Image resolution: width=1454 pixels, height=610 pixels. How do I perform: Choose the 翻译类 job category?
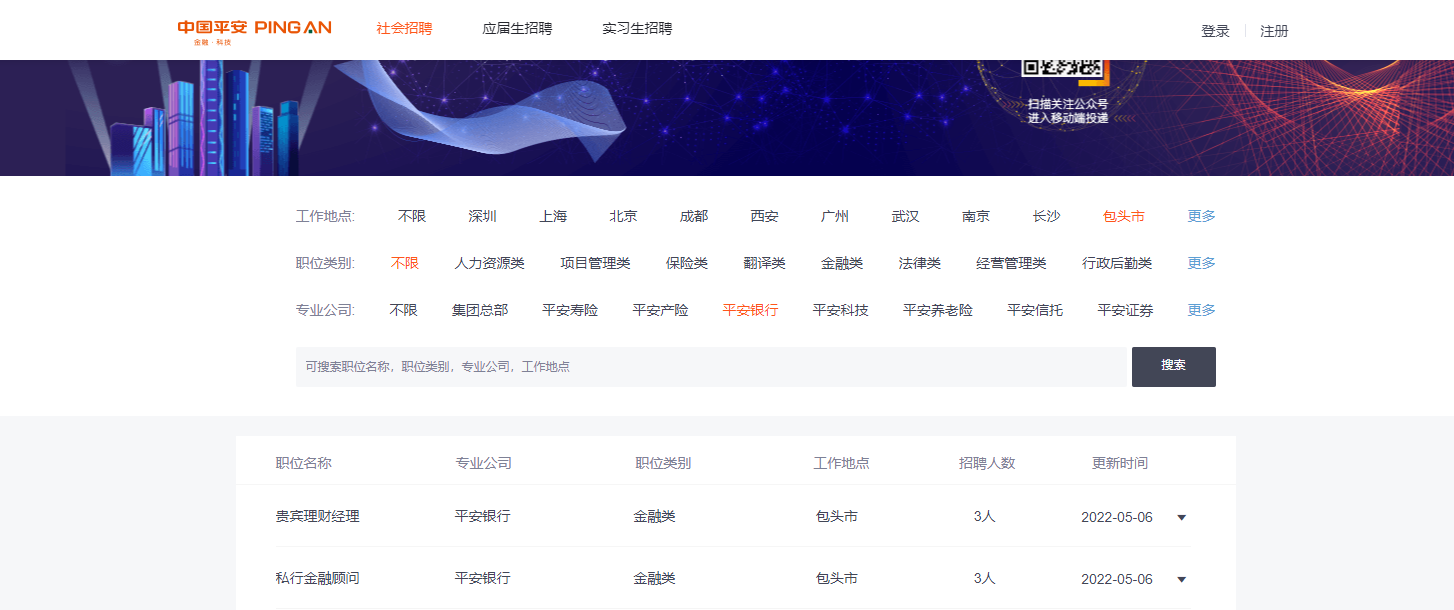tap(765, 263)
